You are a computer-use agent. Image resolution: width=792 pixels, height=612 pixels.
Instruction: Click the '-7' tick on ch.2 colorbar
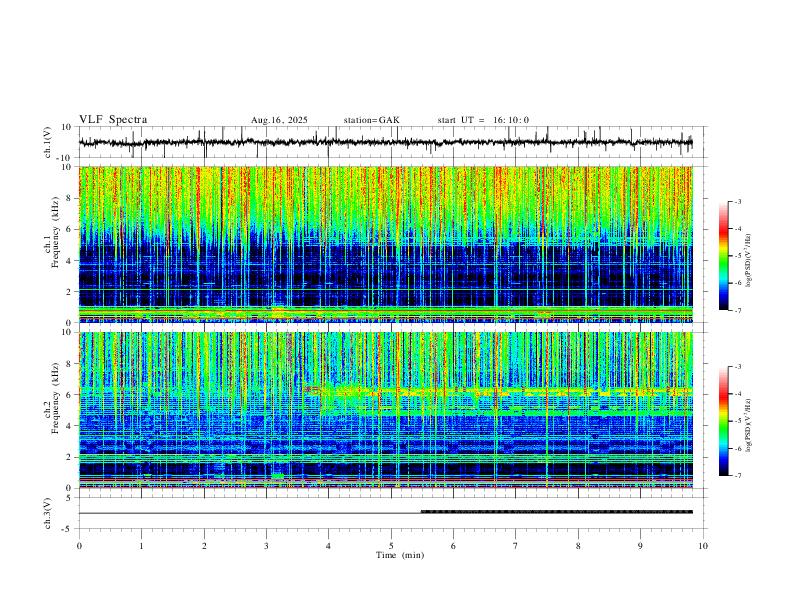click(737, 476)
